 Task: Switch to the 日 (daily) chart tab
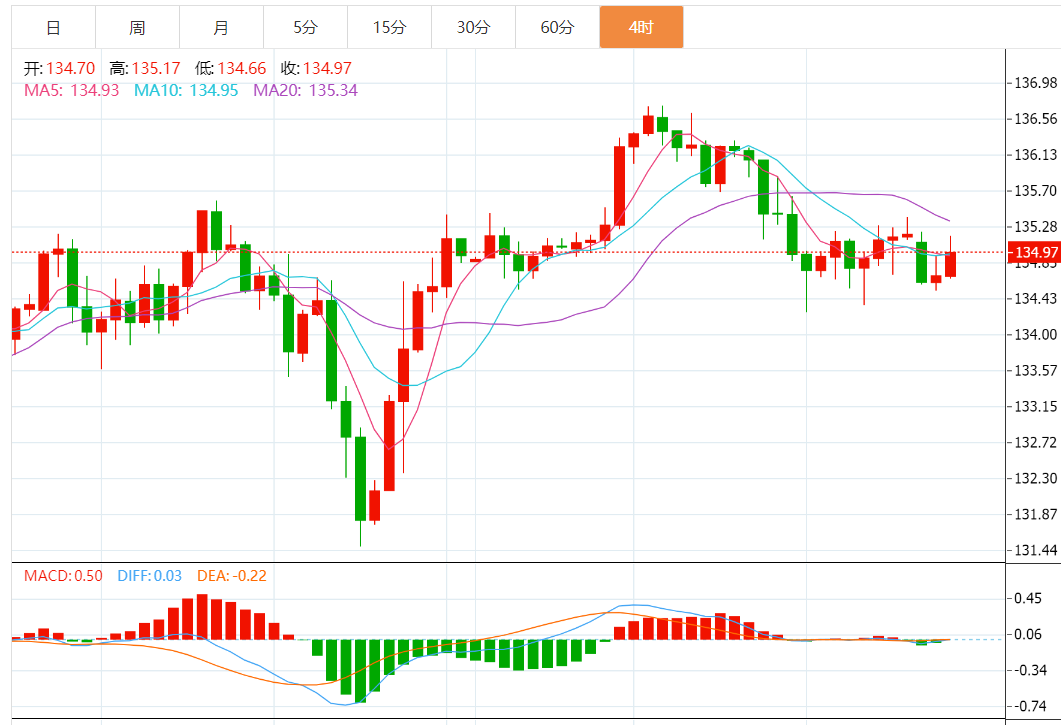coord(53,27)
